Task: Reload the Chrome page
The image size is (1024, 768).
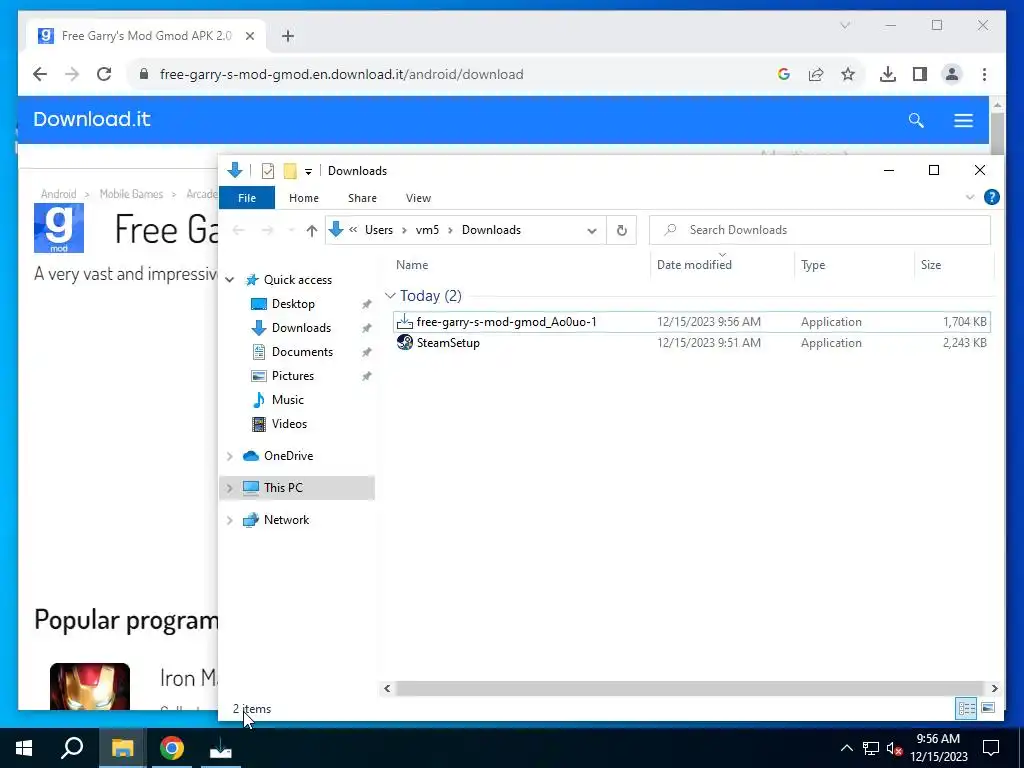Action: tap(104, 74)
